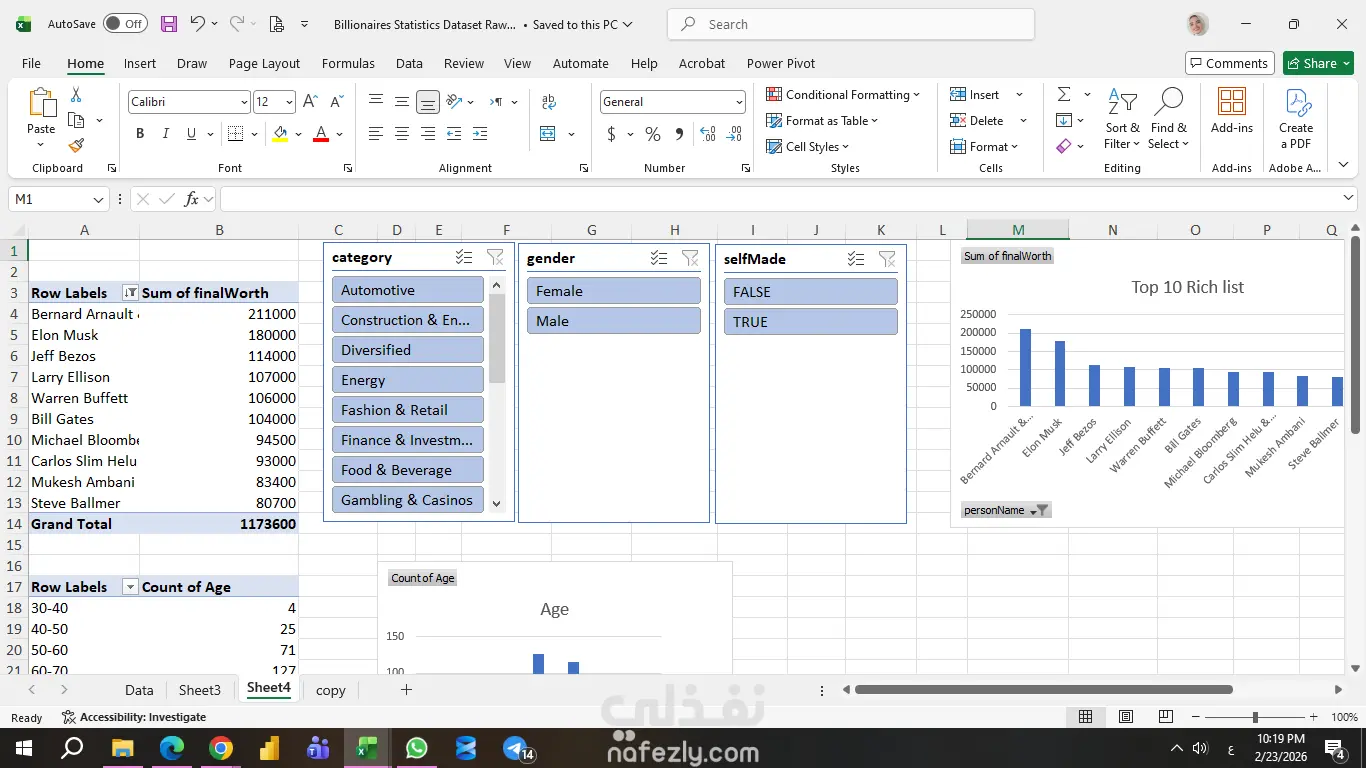1366x768 pixels.
Task: Undo the last action
Action: coord(197,24)
